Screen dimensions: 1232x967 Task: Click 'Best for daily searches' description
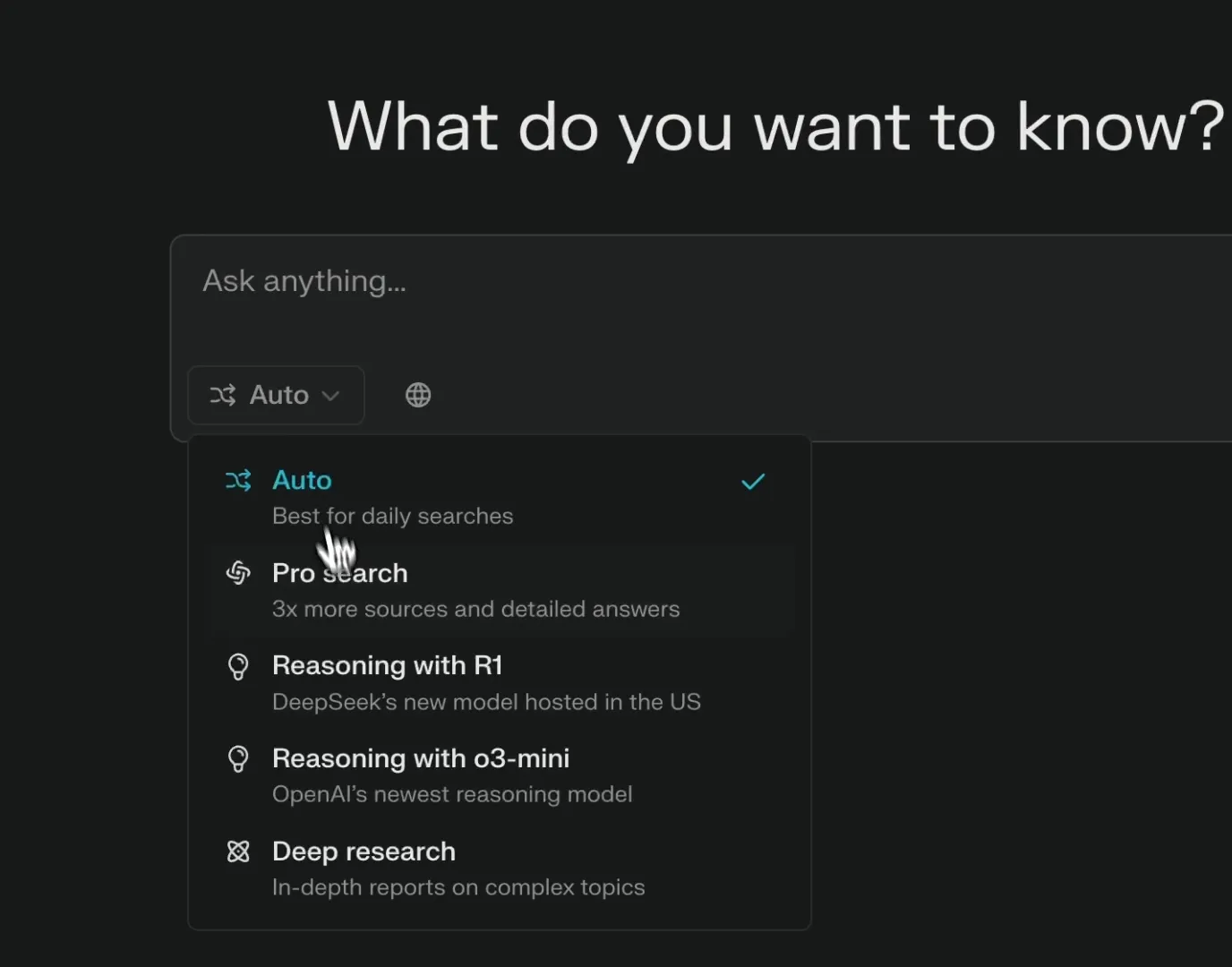tap(392, 517)
